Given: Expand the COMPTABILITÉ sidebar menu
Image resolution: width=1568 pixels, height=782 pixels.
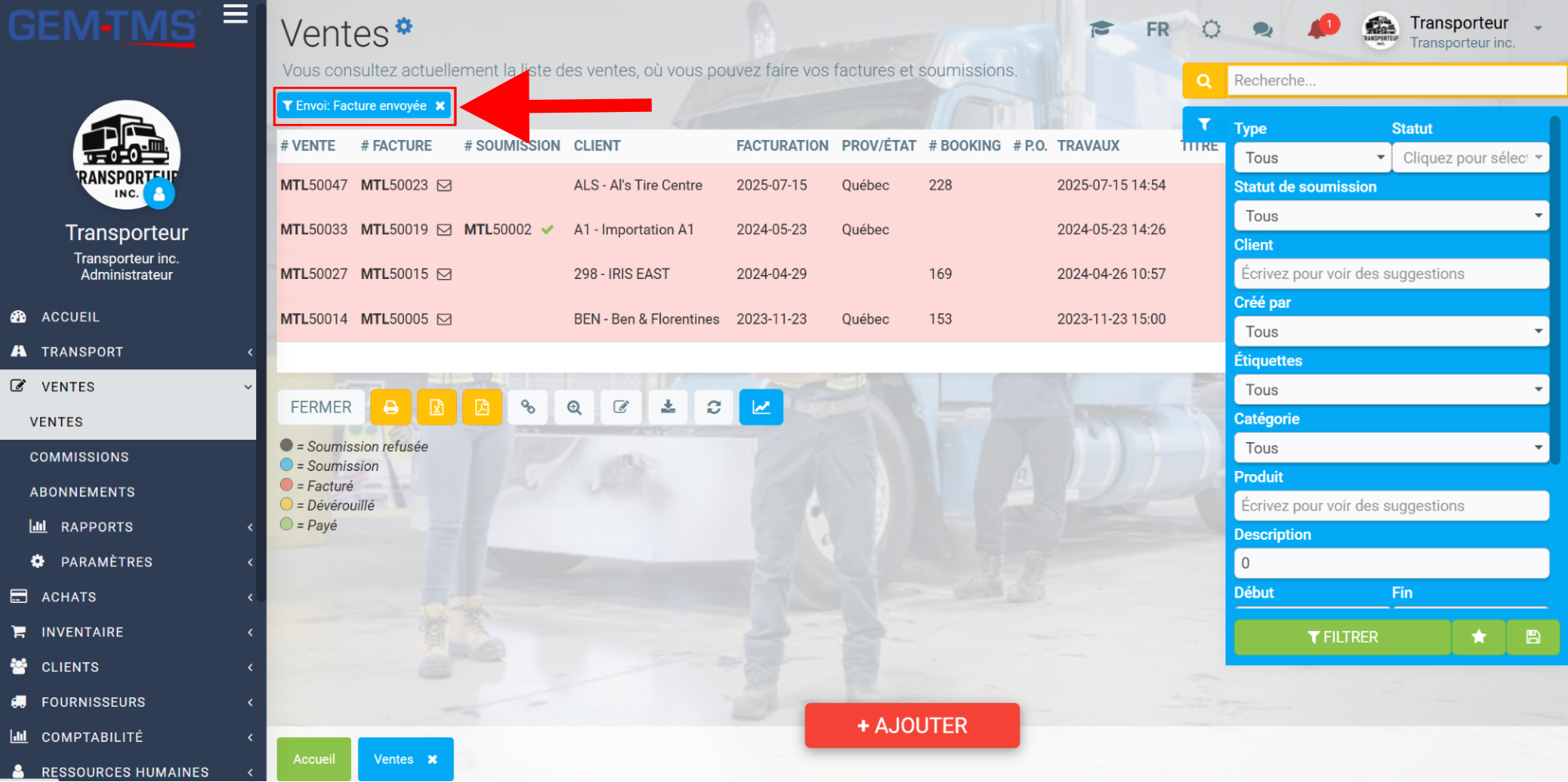Looking at the screenshot, I should [x=128, y=737].
